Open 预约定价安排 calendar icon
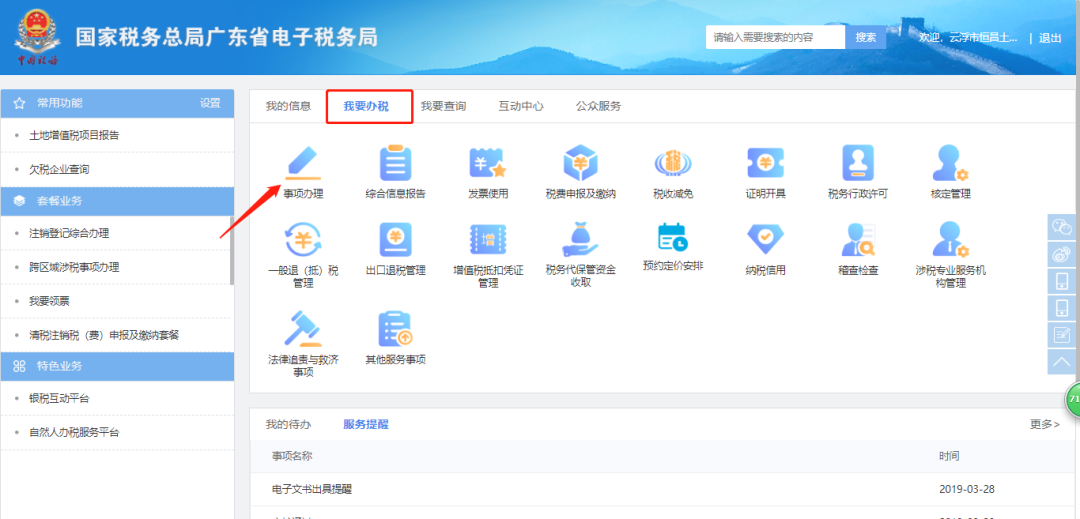 coord(673,237)
